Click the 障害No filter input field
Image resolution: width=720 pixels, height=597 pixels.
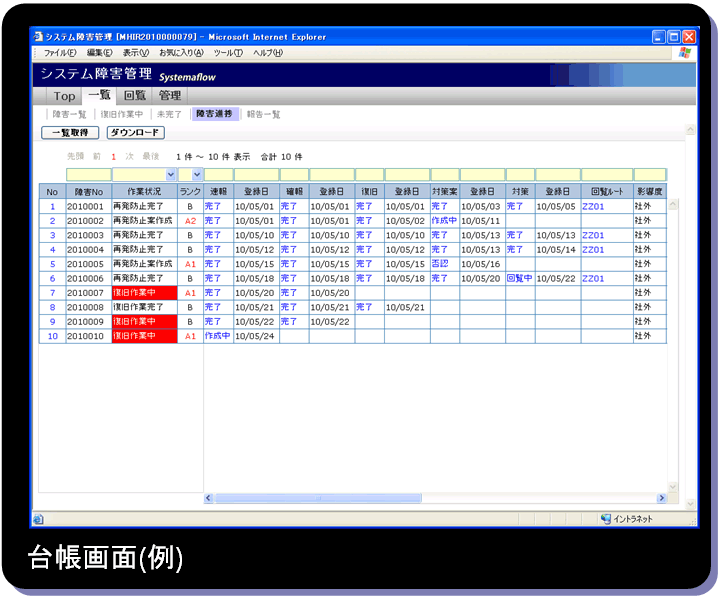tap(88, 175)
